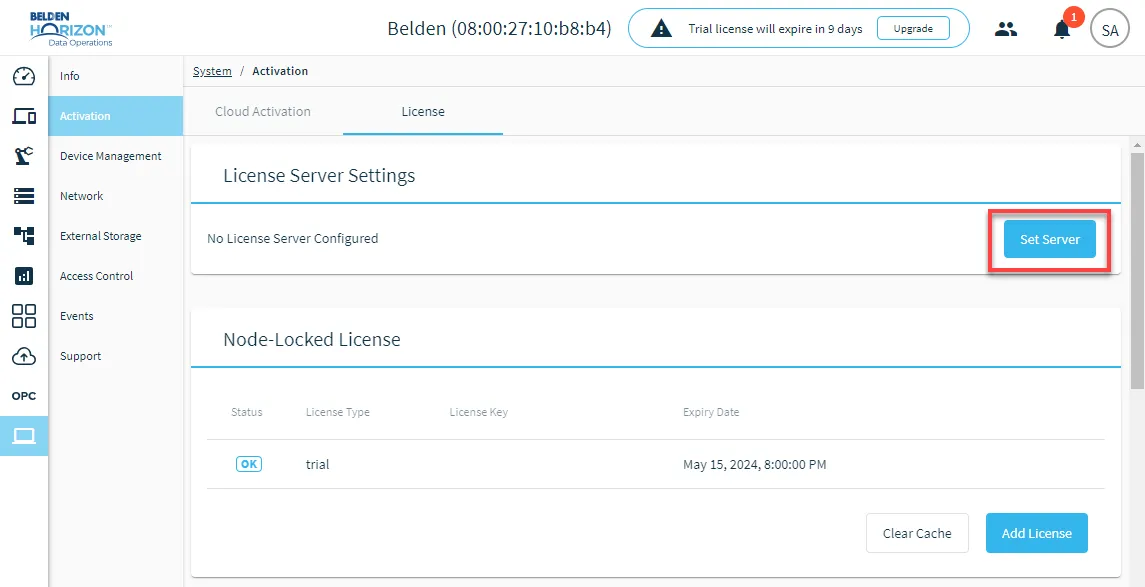Select the robot arm icon in sidebar
The image size is (1145, 587).
pyautogui.click(x=24, y=156)
